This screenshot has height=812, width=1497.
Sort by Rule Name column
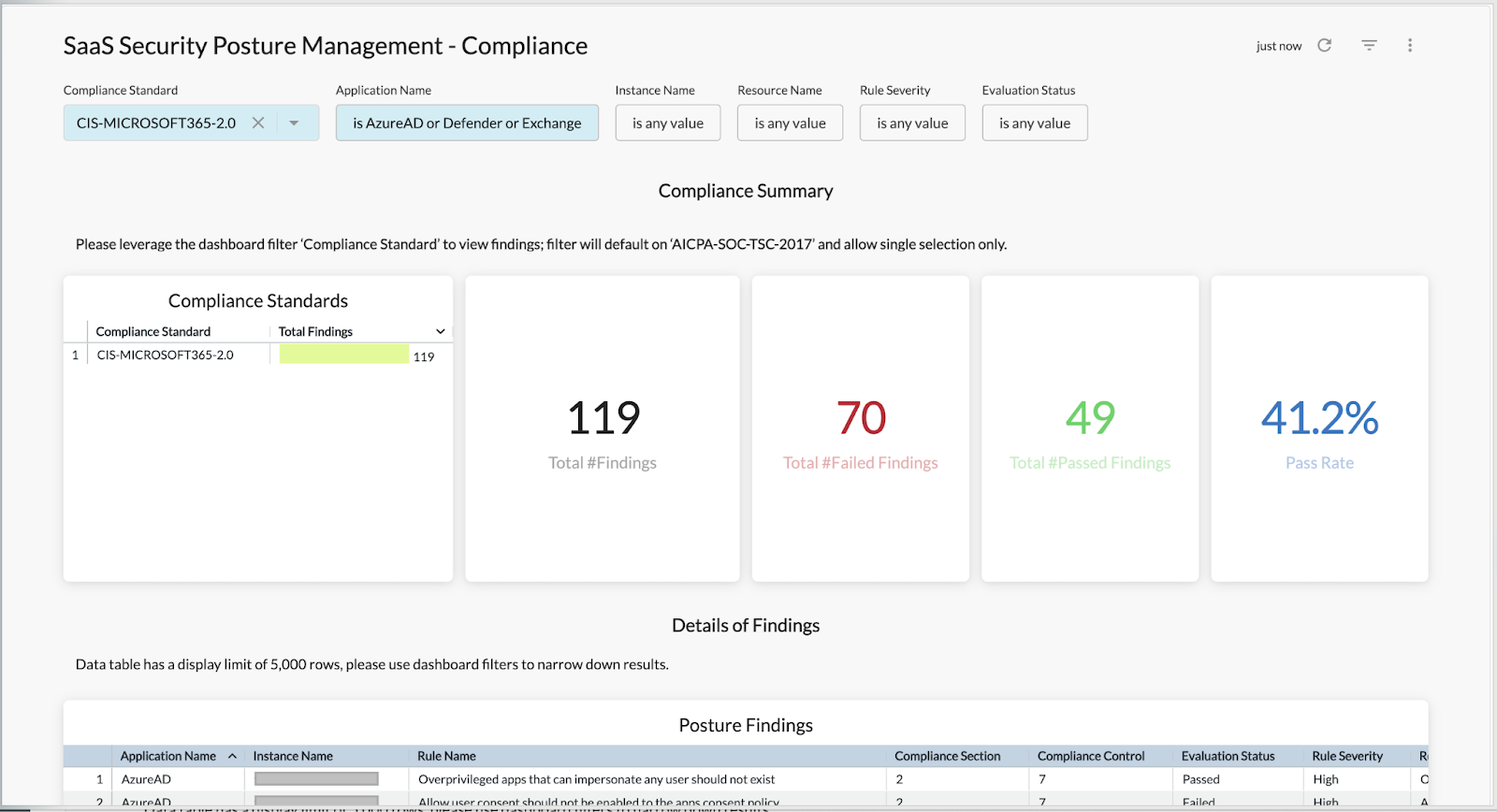(446, 756)
